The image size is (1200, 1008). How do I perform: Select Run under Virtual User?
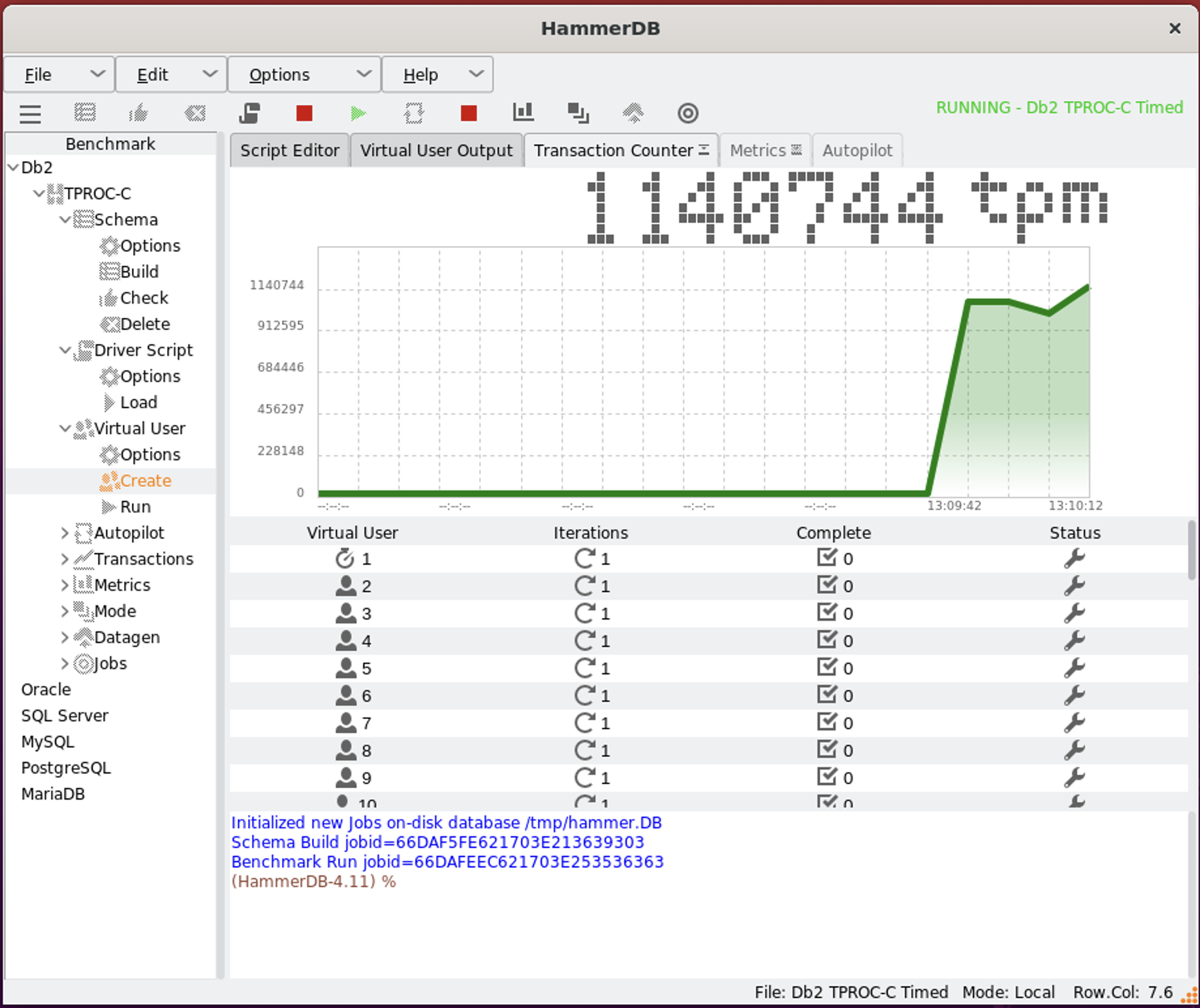135,507
